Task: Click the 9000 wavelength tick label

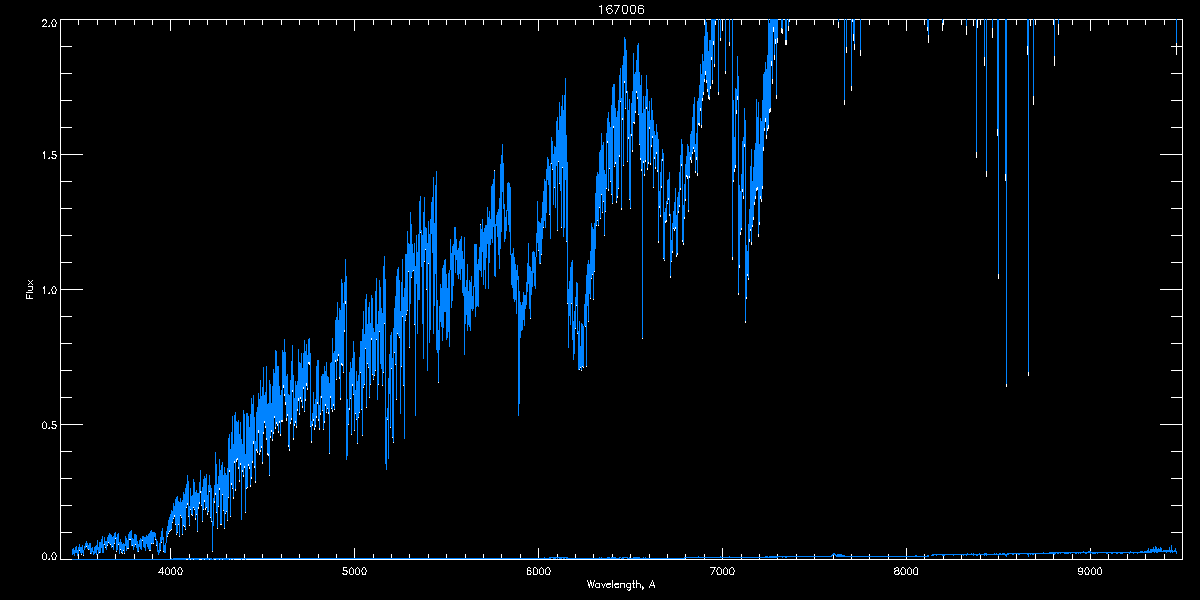Action: tap(1090, 571)
